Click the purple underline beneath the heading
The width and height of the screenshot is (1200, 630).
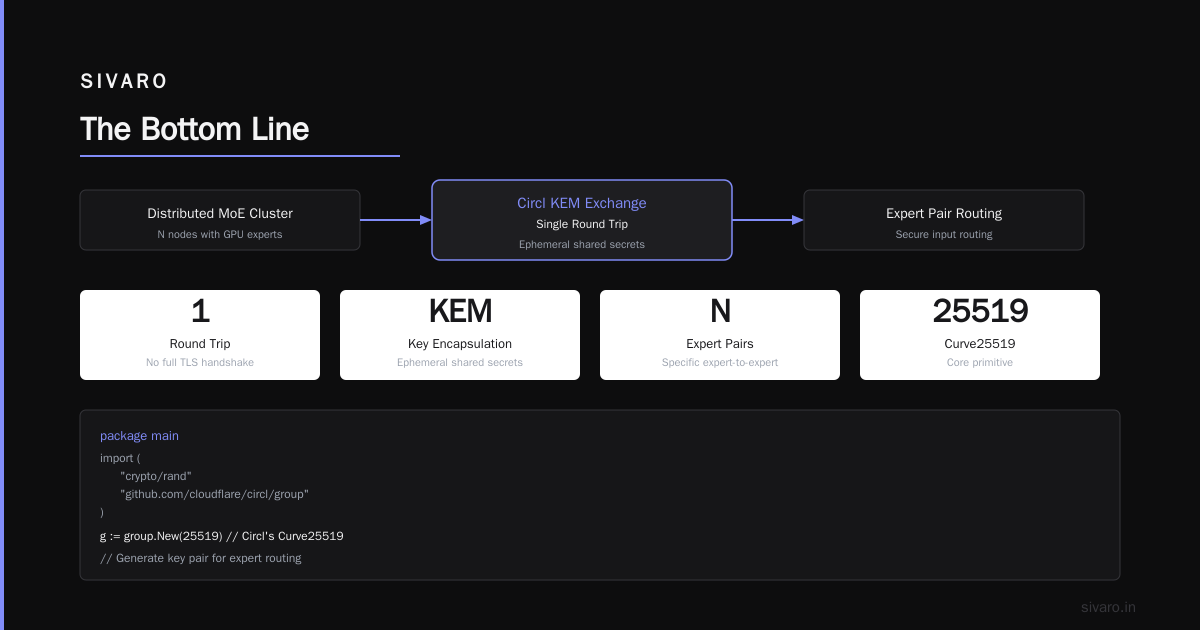point(240,155)
